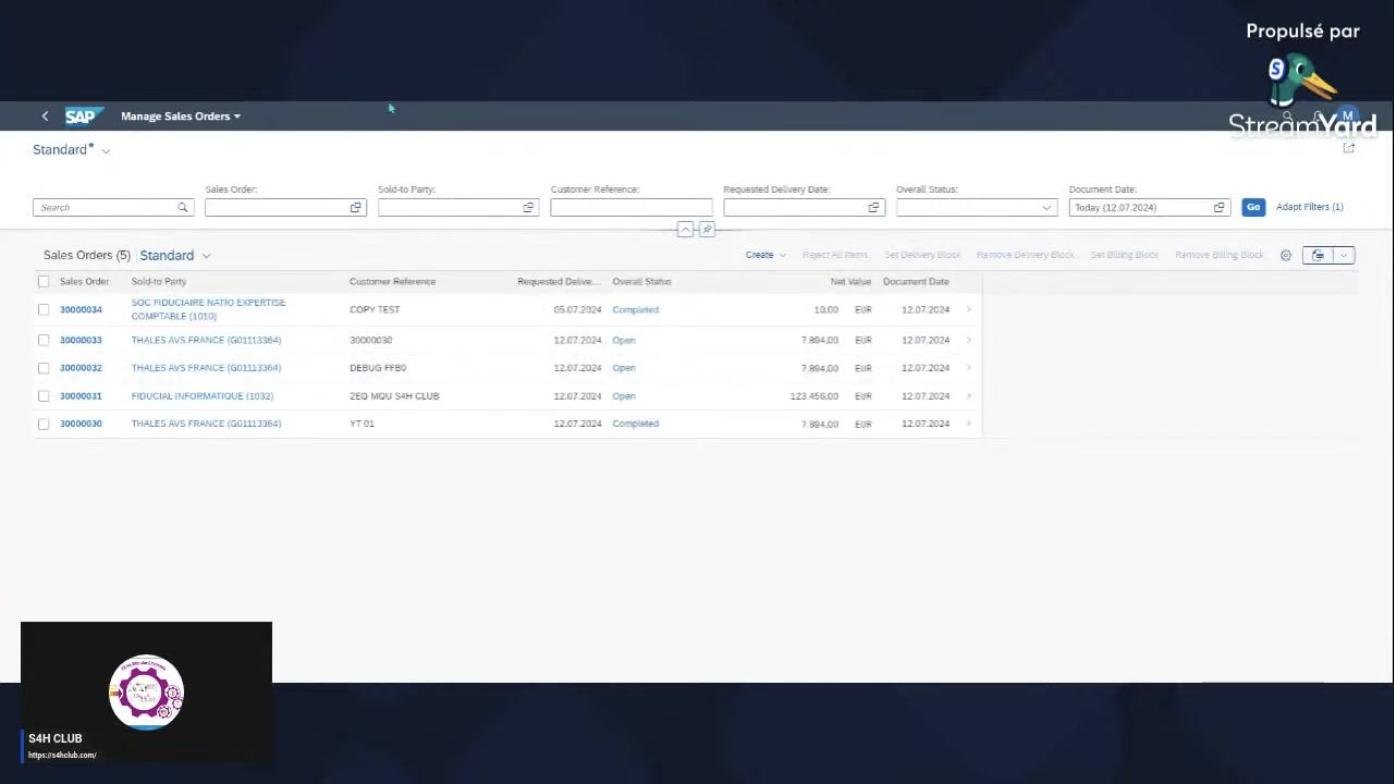
Task: Click the back arrow in the SAP header
Action: point(45,116)
